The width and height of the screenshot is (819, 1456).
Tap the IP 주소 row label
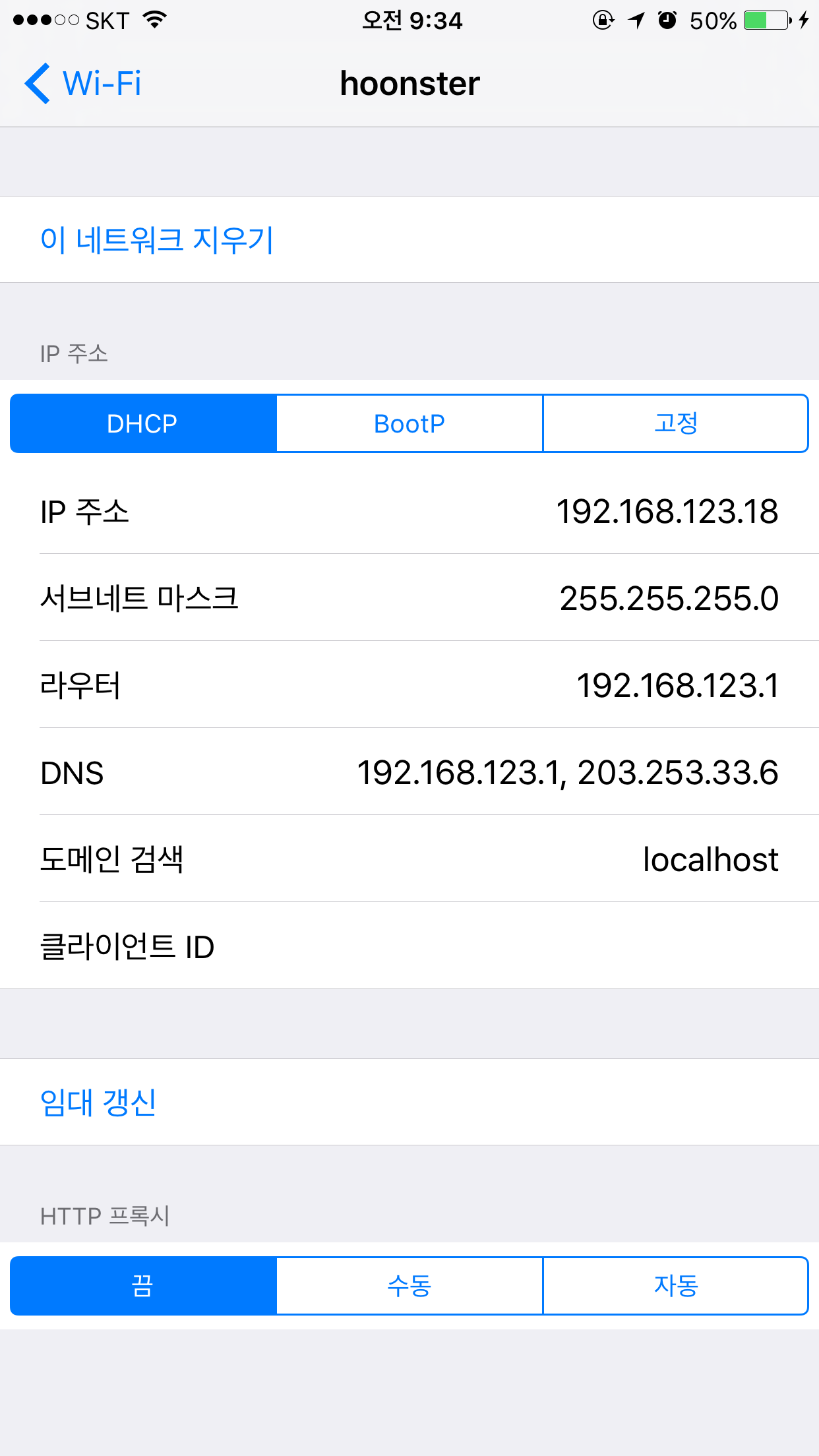point(84,512)
